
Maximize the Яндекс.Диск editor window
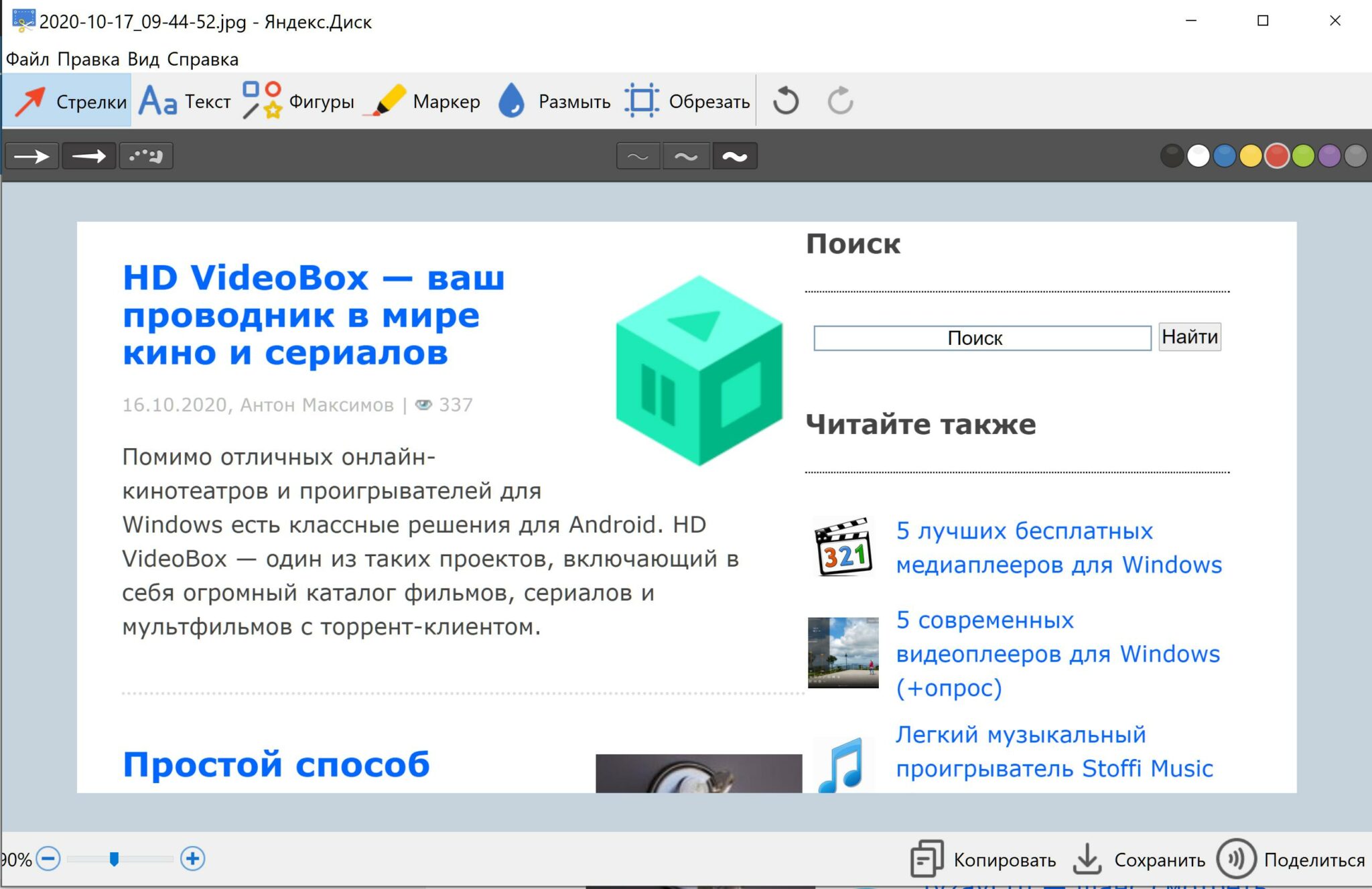point(1263,21)
